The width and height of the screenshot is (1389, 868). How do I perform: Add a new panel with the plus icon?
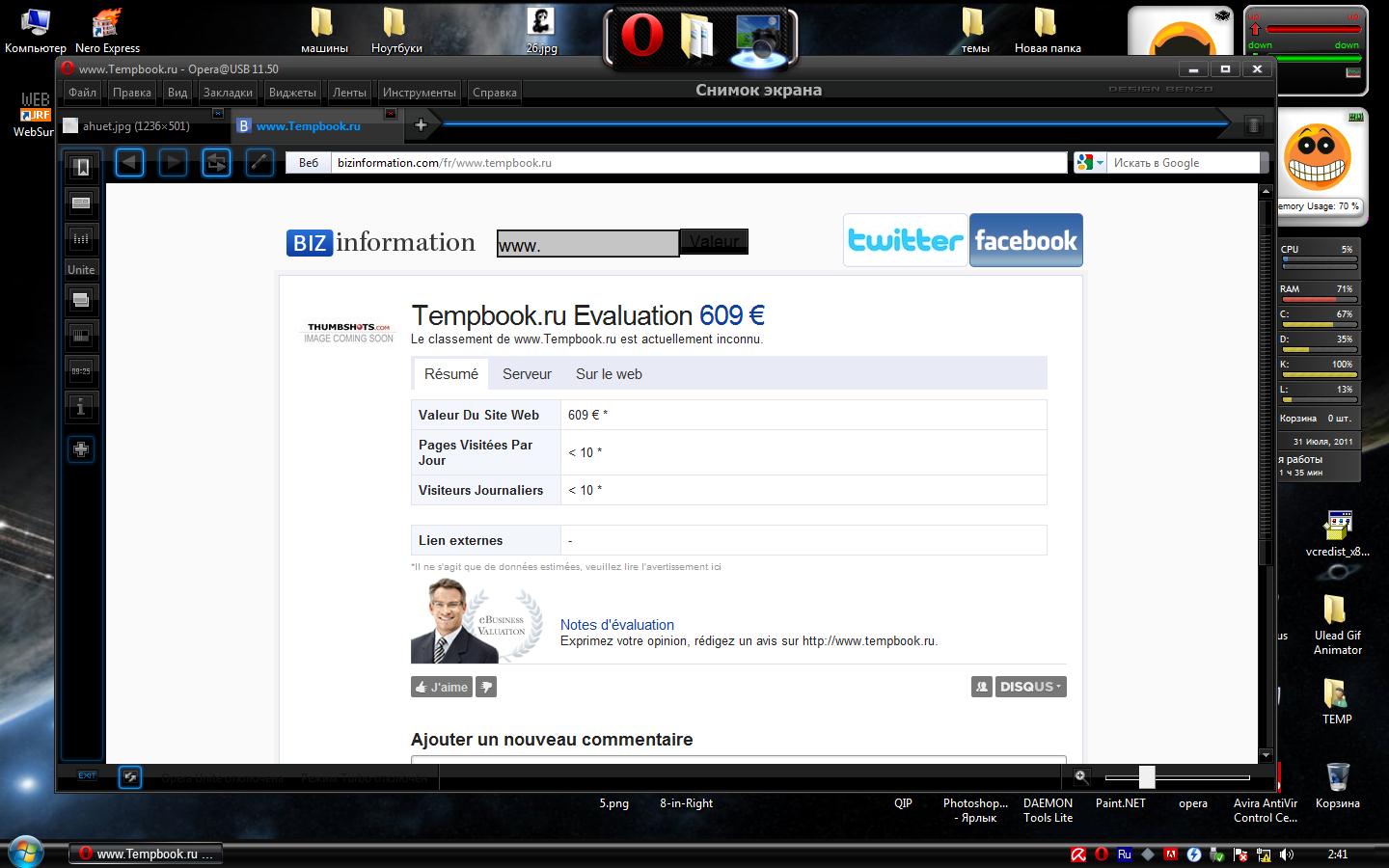click(x=81, y=449)
